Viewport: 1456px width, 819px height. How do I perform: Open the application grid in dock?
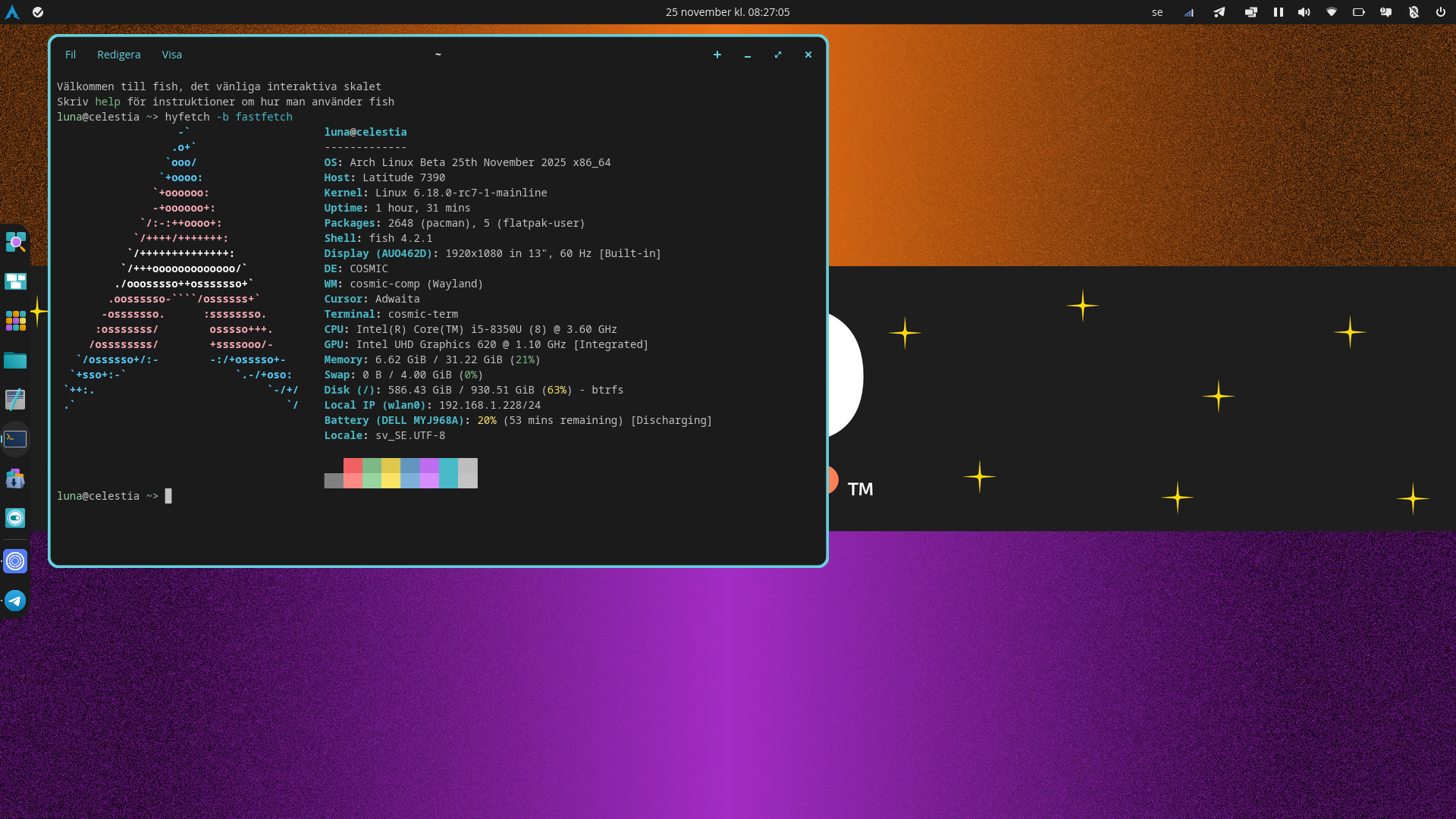pyautogui.click(x=15, y=321)
